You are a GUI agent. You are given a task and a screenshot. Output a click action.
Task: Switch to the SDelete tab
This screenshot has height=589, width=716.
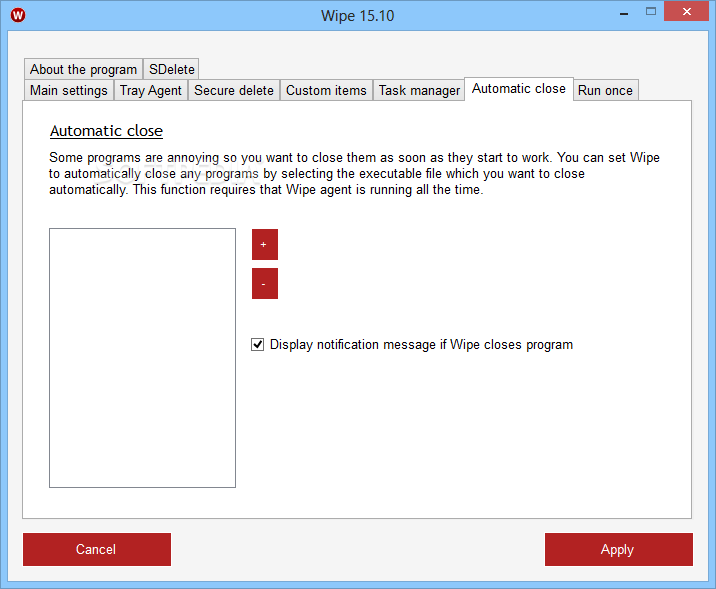(x=171, y=69)
